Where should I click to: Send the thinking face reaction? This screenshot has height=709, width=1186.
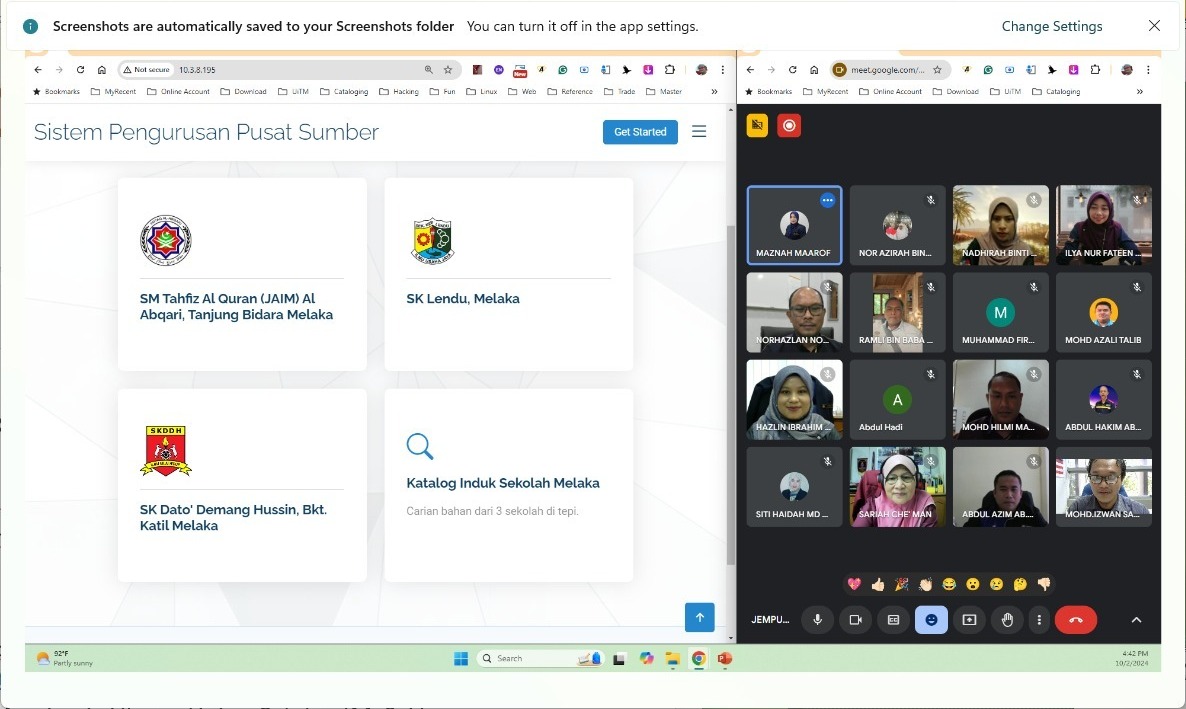tap(1020, 584)
